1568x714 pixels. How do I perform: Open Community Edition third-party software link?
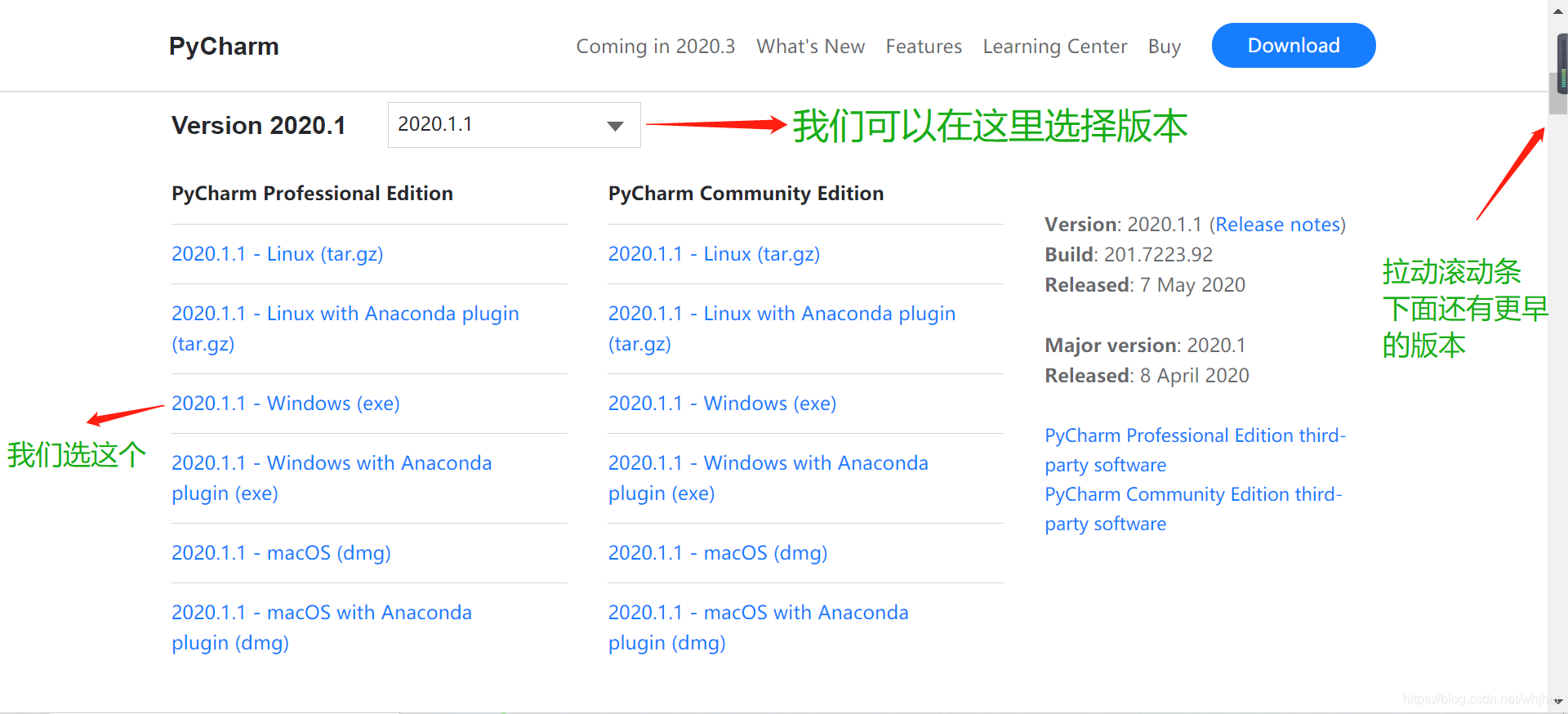point(1194,509)
